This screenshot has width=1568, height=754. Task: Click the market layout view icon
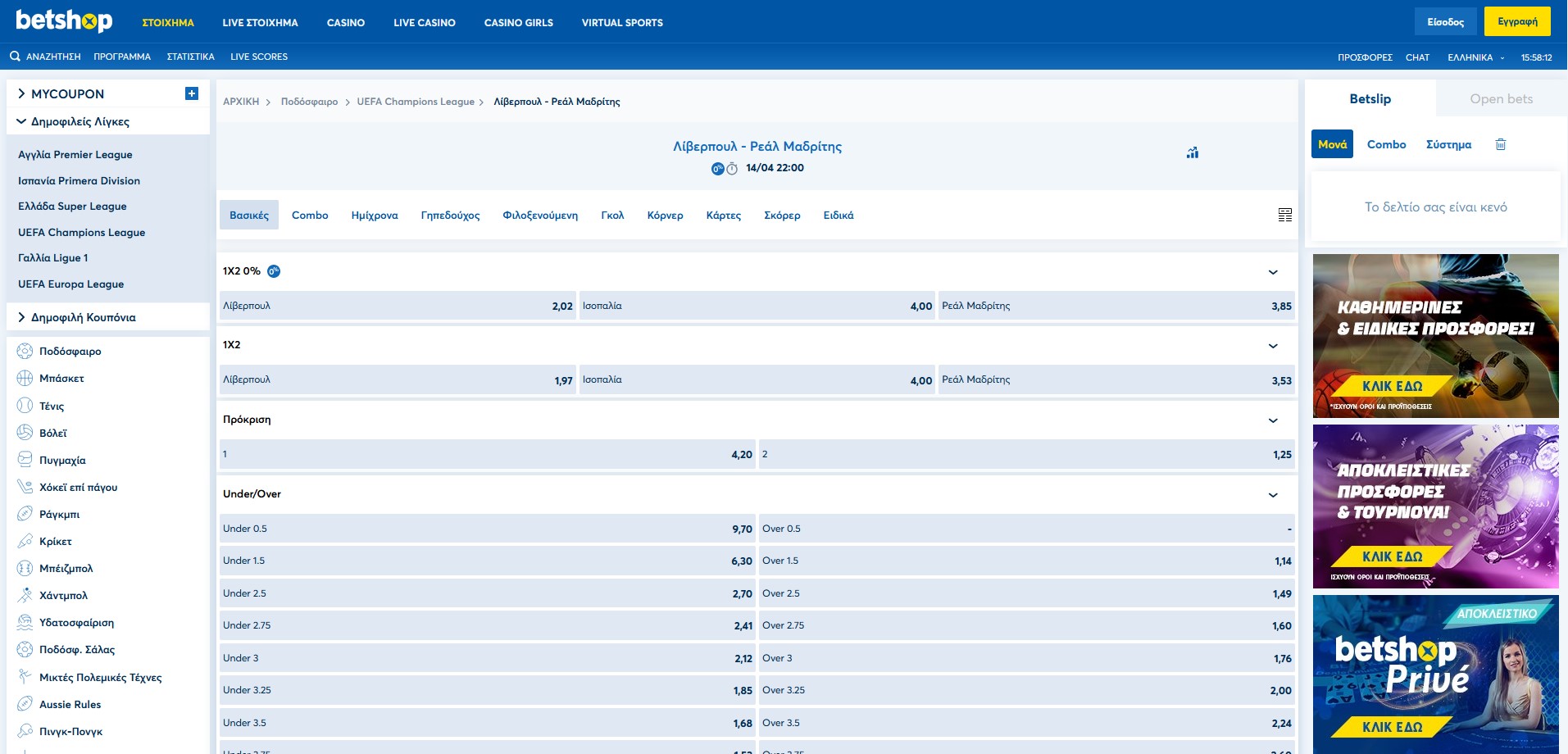coord(1284,215)
